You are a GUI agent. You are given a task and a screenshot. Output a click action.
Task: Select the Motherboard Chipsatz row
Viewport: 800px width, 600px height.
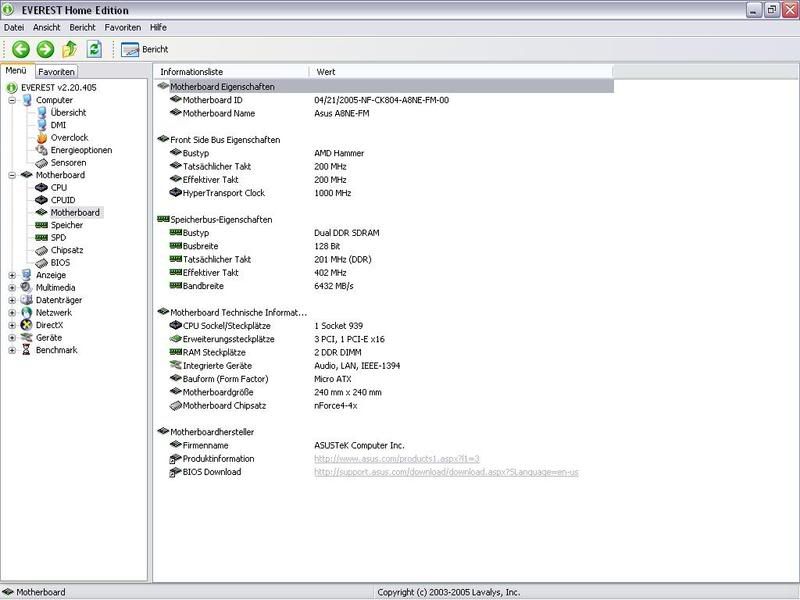(x=384, y=406)
